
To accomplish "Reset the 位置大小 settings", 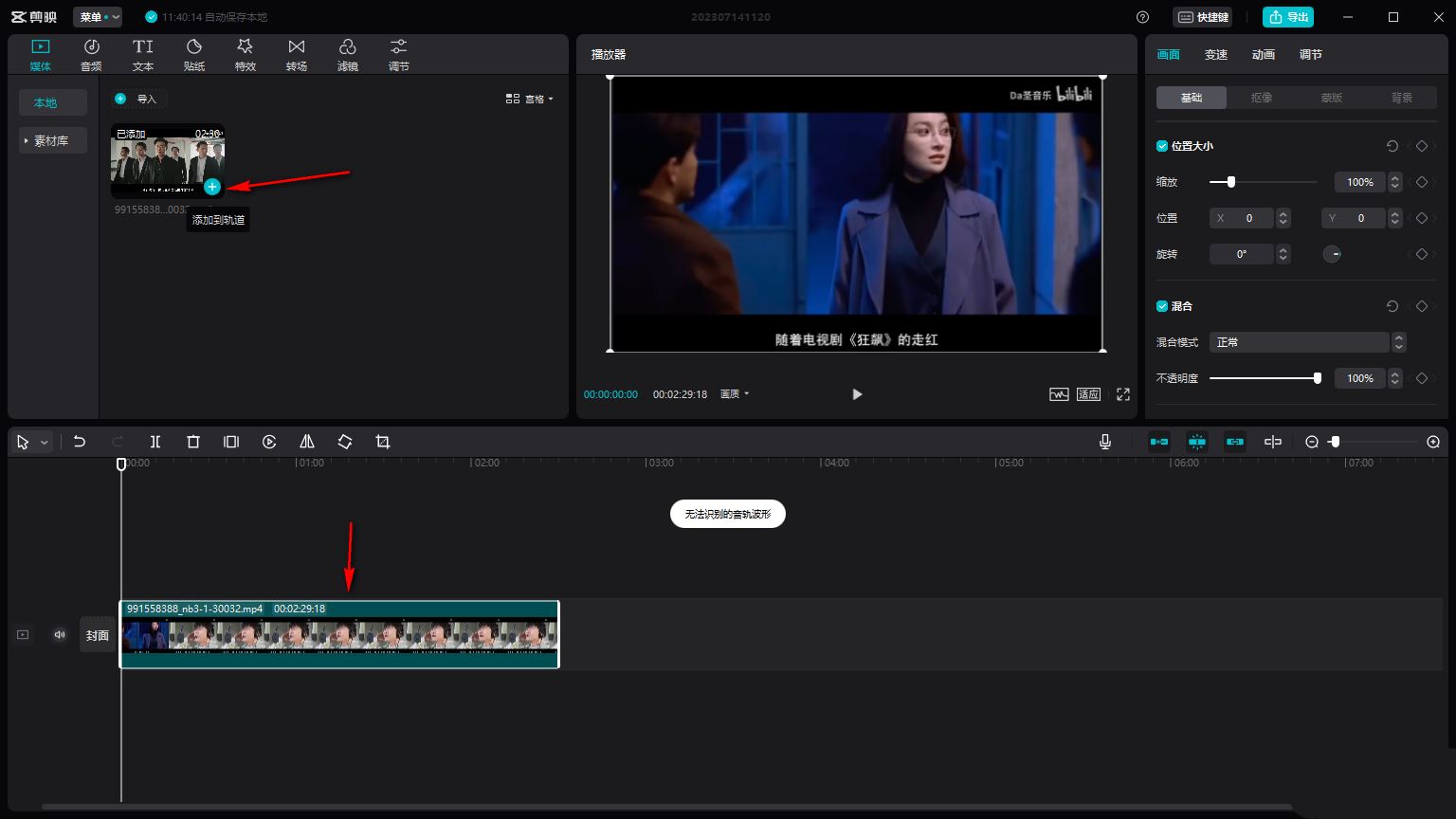I will 1392,146.
